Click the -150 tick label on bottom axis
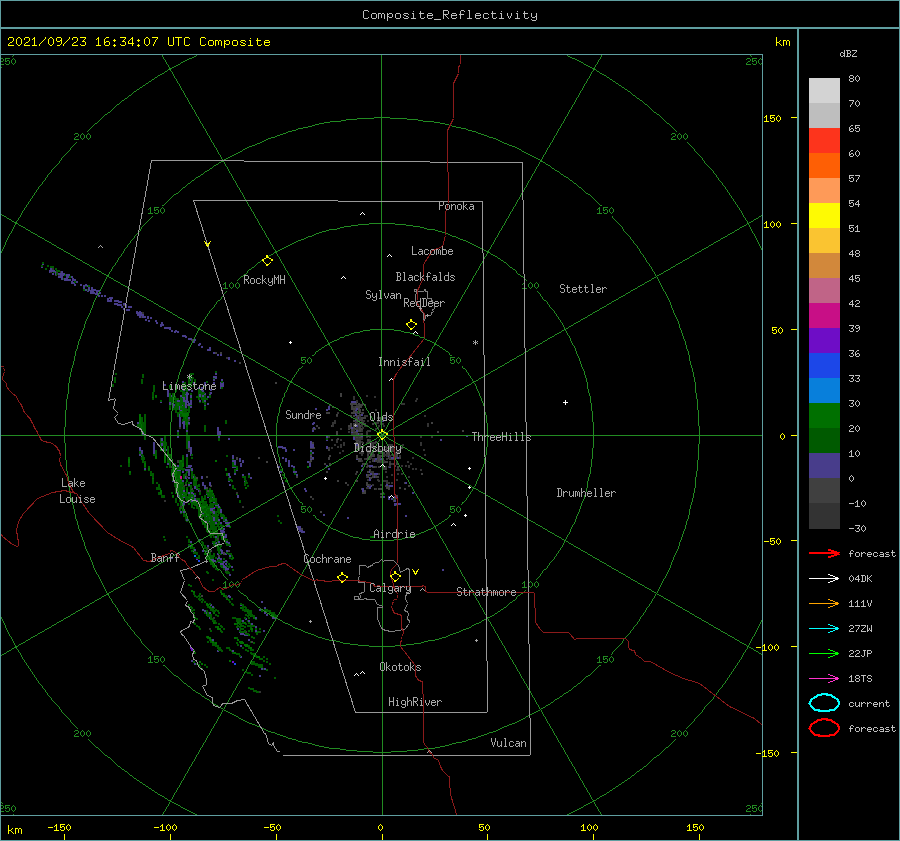The width and height of the screenshot is (900, 841). click(59, 827)
